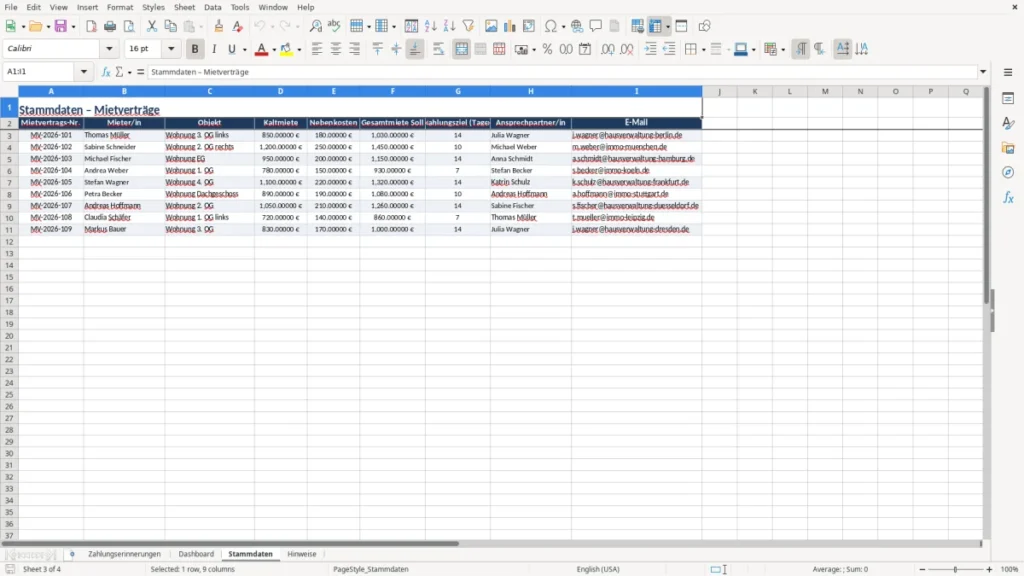
Task: Open email link s.becker@immo-koeln.de
Action: click(611, 170)
